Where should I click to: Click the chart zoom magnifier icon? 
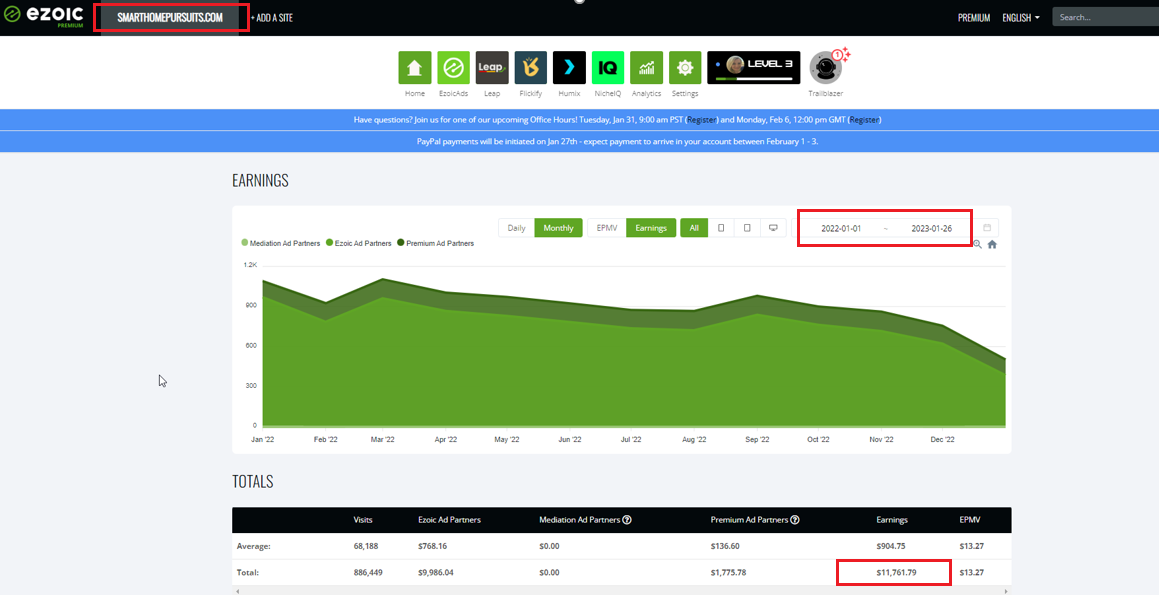pyautogui.click(x=977, y=245)
